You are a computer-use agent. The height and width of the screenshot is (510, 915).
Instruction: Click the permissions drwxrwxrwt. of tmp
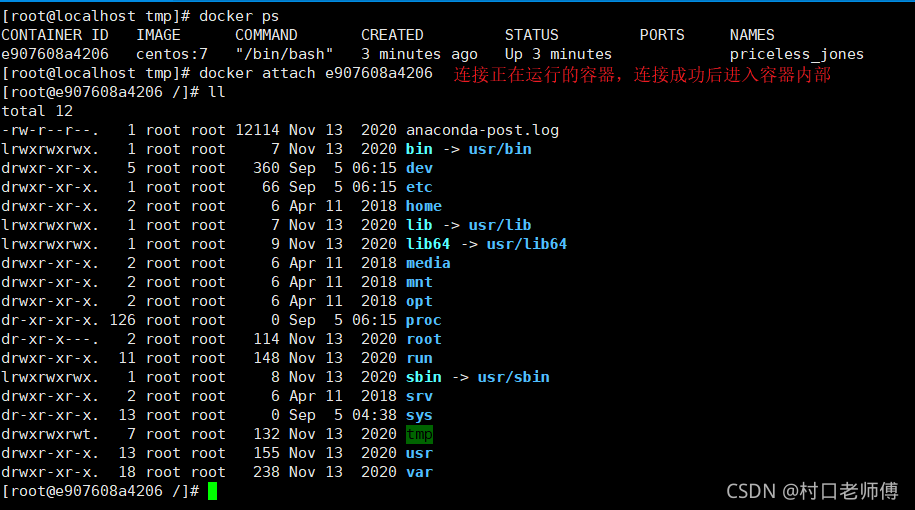coord(50,434)
